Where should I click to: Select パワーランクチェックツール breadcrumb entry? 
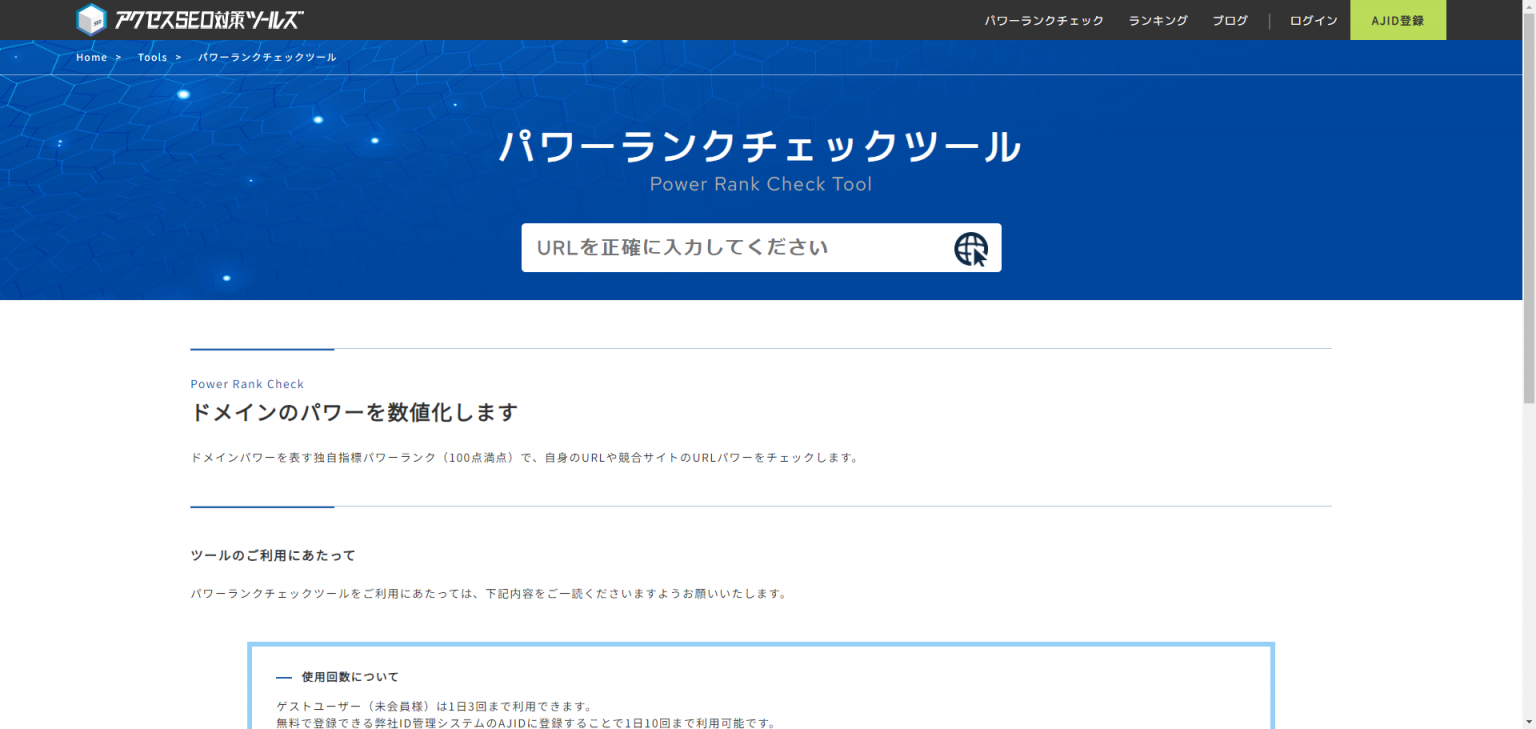tap(267, 57)
